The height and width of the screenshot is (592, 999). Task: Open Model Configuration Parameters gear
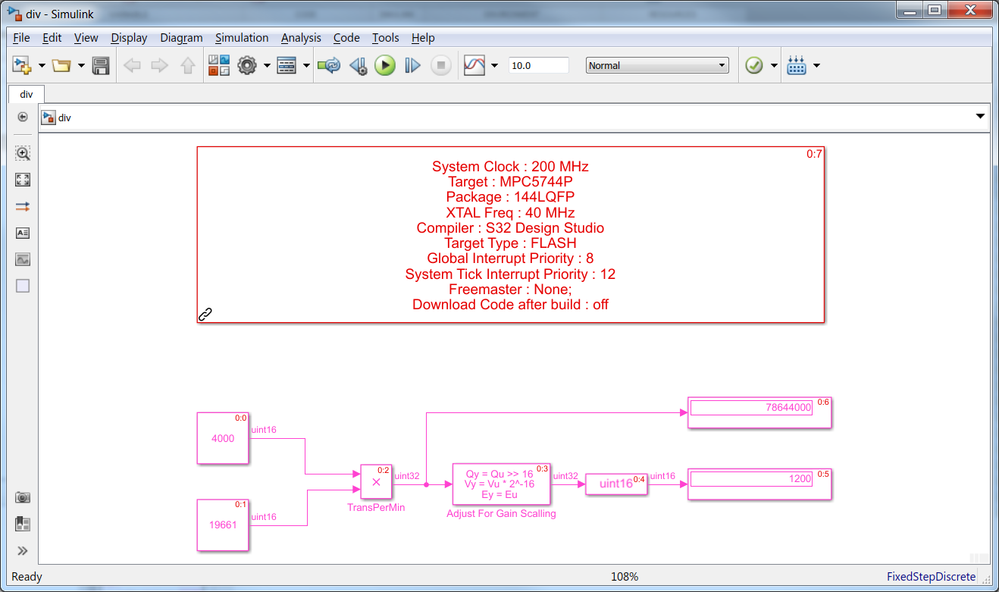pos(247,65)
